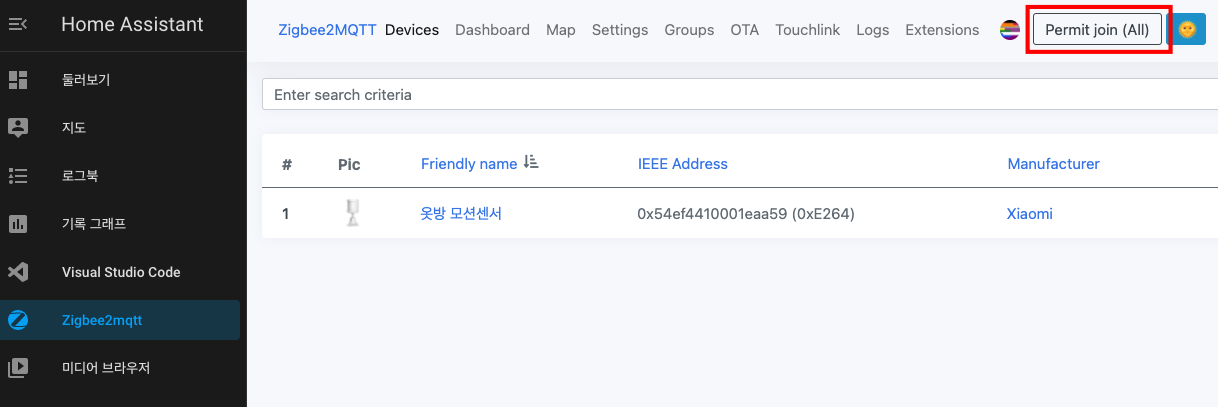The width and height of the screenshot is (1218, 407).
Task: Open the 옷방 모션센서 device link
Action: tap(461, 213)
